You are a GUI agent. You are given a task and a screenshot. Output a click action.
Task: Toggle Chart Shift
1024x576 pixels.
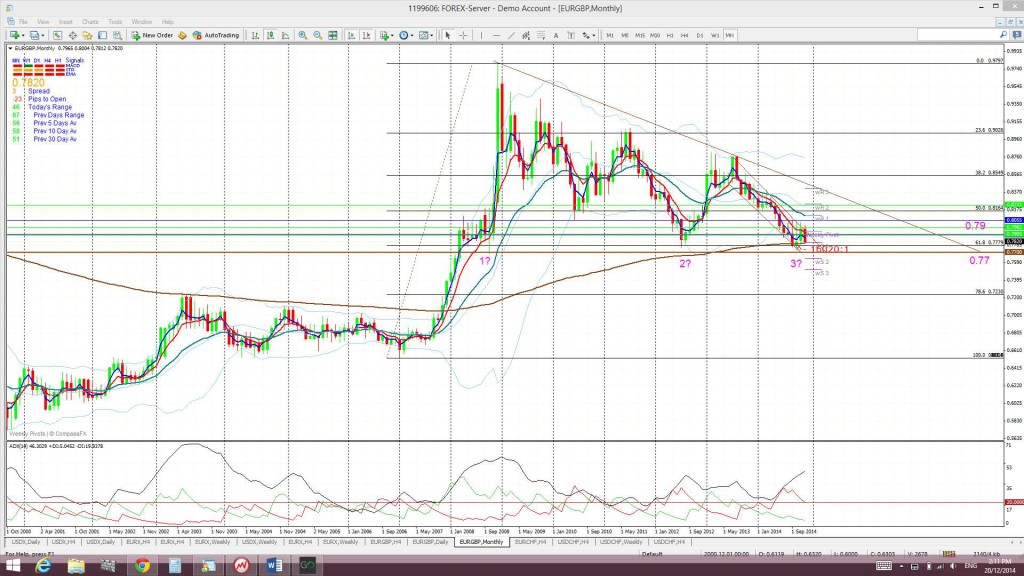click(x=366, y=35)
